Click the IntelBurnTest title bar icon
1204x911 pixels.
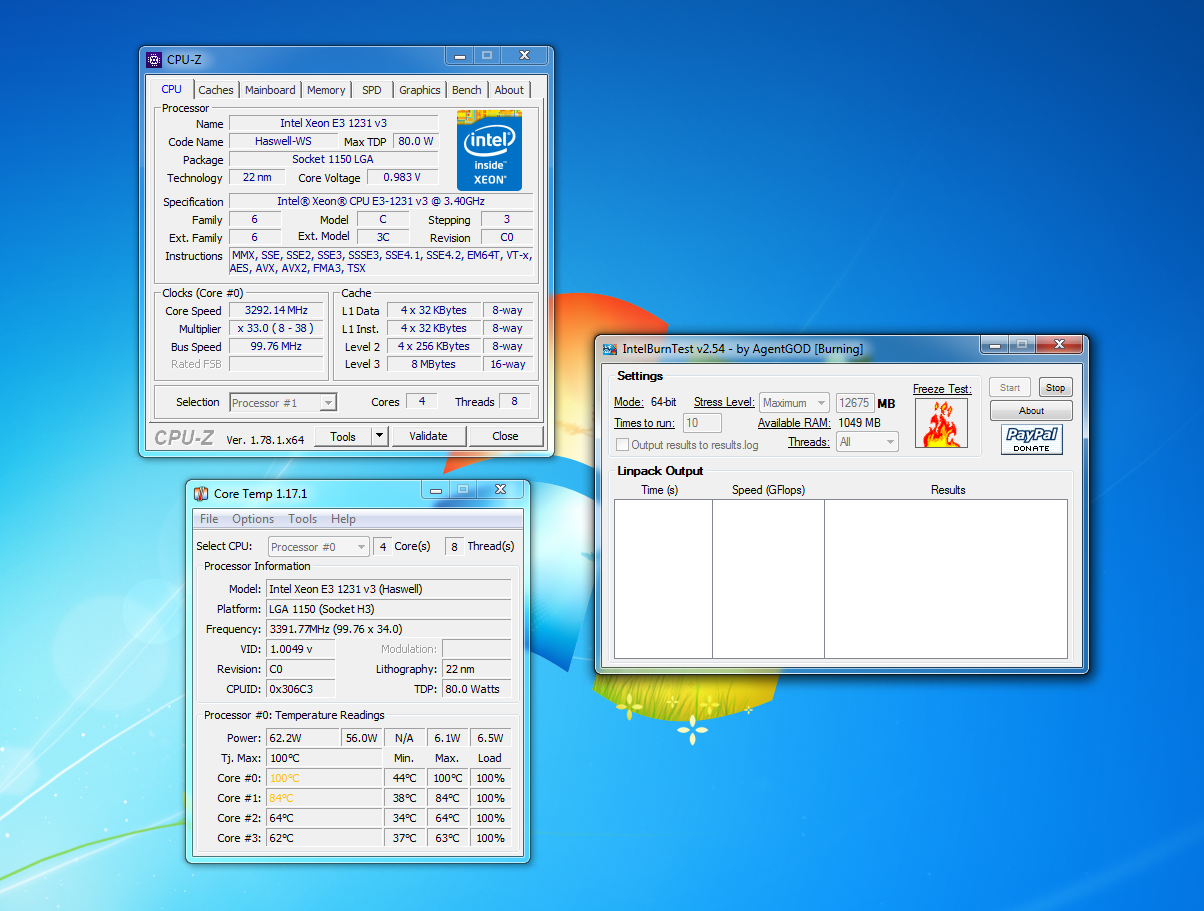pos(610,349)
